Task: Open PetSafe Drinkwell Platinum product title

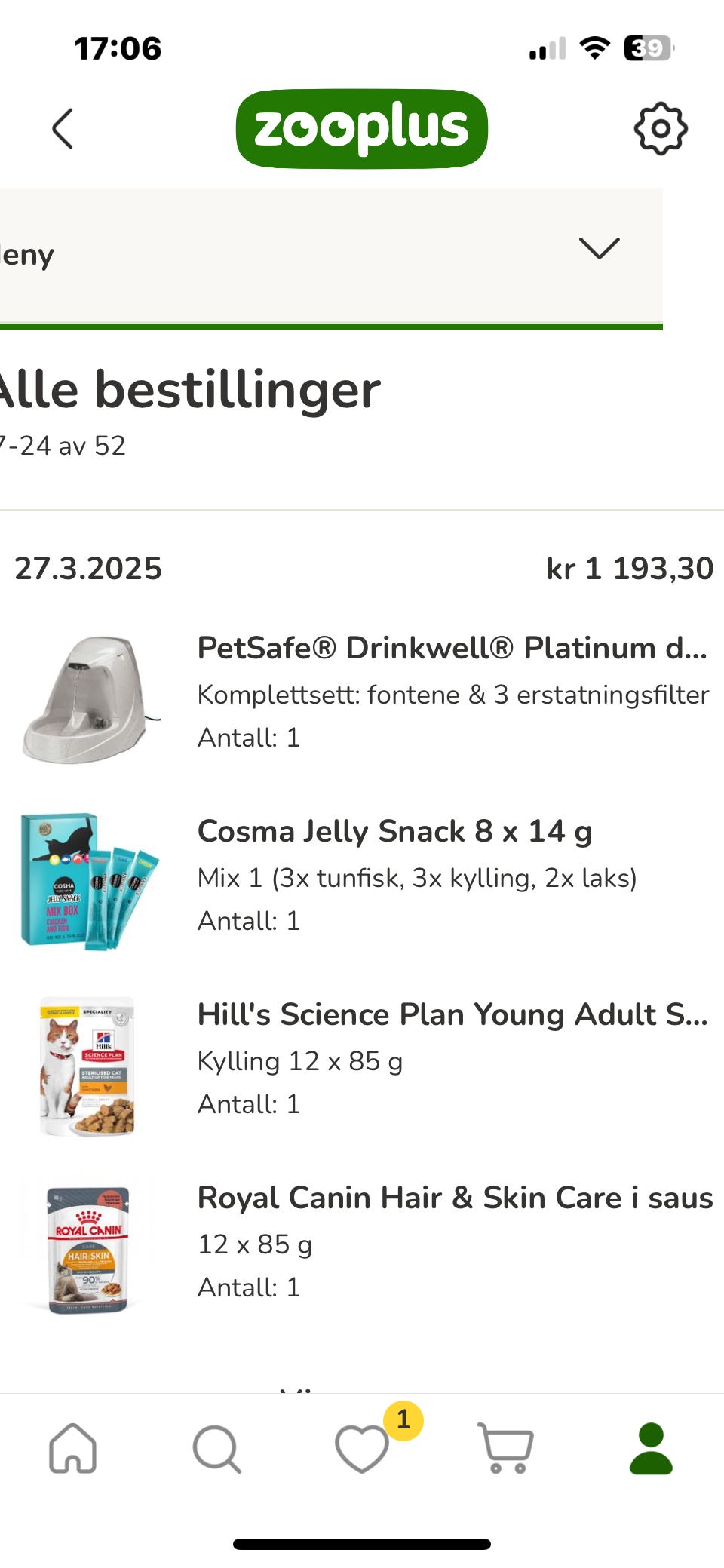Action: 452,648
